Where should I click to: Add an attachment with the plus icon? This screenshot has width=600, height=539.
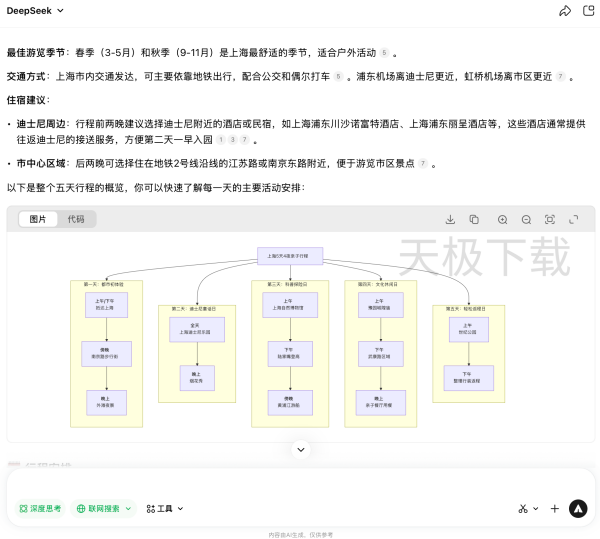(554, 508)
